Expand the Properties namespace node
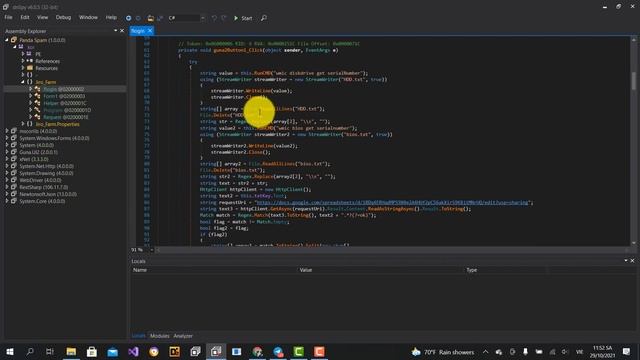Image resolution: width=640 pixels, height=360 pixels. (23, 124)
